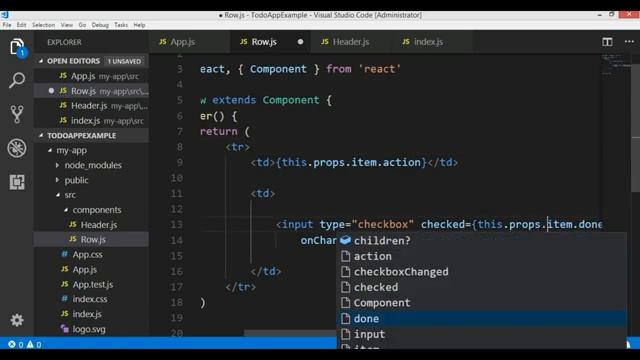Choose 'input' autocomplete suggestion
The height and width of the screenshot is (360, 640).
(x=482, y=334)
